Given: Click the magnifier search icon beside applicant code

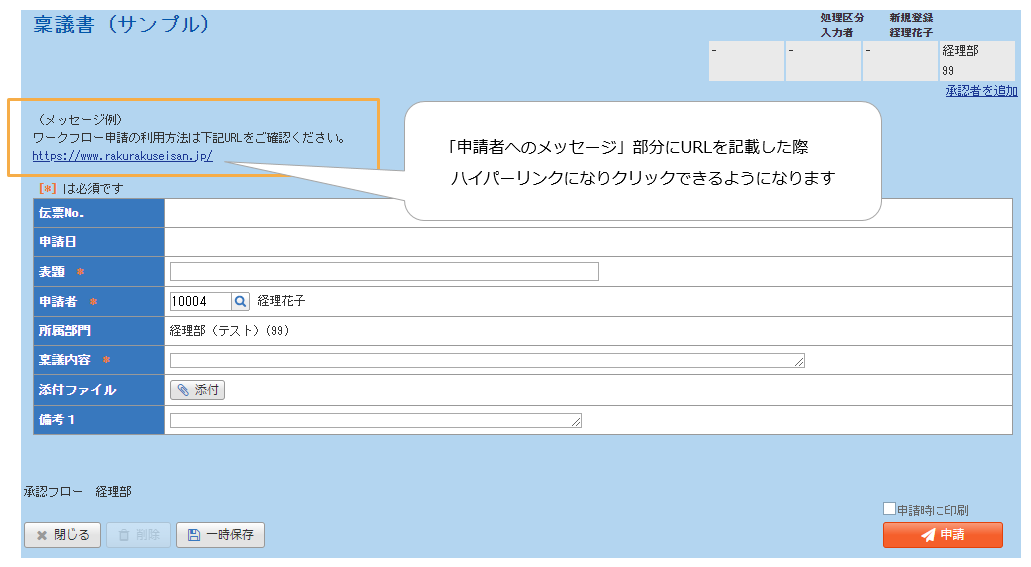Looking at the screenshot, I should point(241,301).
